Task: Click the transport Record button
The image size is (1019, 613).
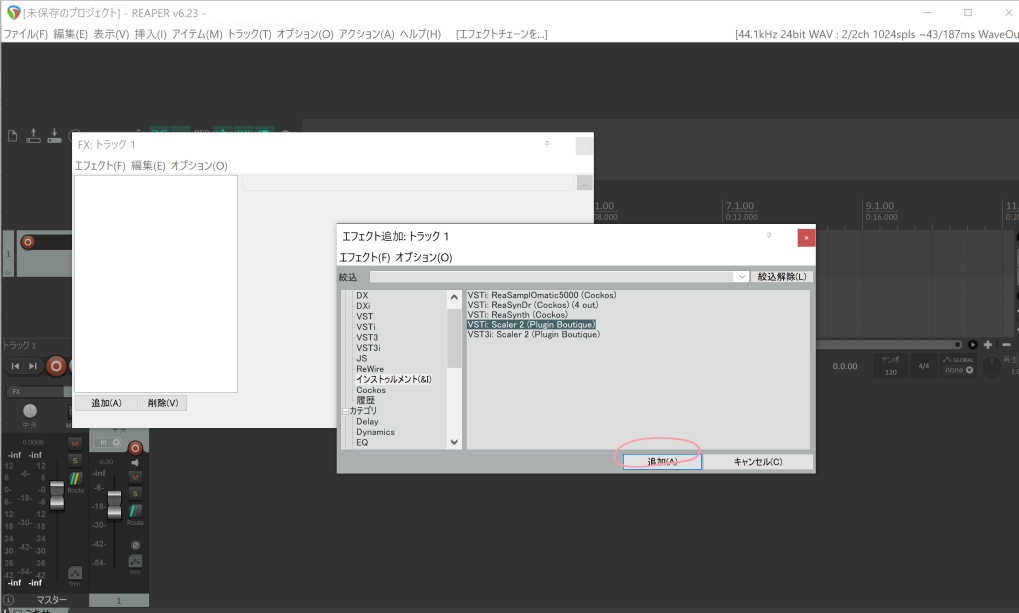Action: [56, 366]
